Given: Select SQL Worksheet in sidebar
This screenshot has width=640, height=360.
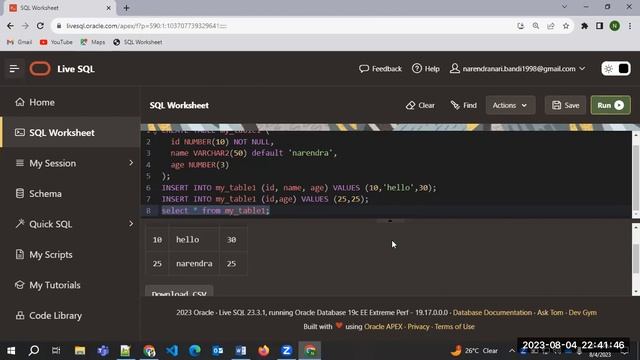Looking at the screenshot, I should 70,133.
